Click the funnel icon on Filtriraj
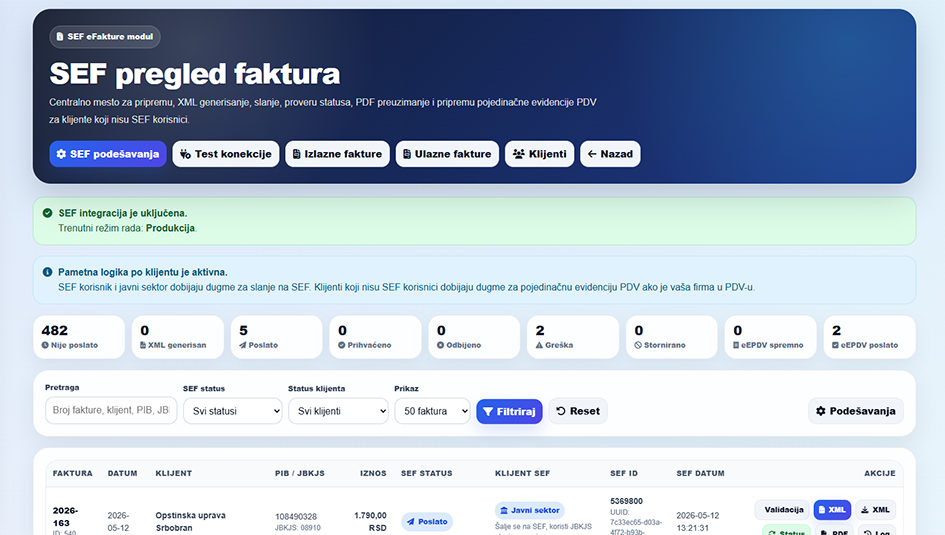The height and width of the screenshot is (535, 945). coord(488,411)
